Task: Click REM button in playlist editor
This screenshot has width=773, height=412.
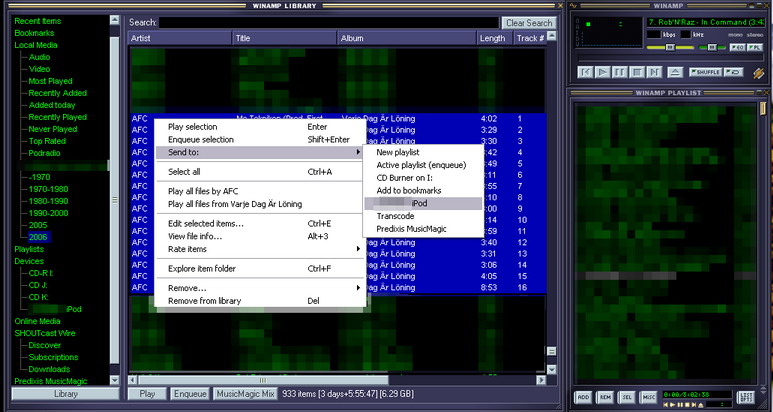Action: tap(605, 397)
